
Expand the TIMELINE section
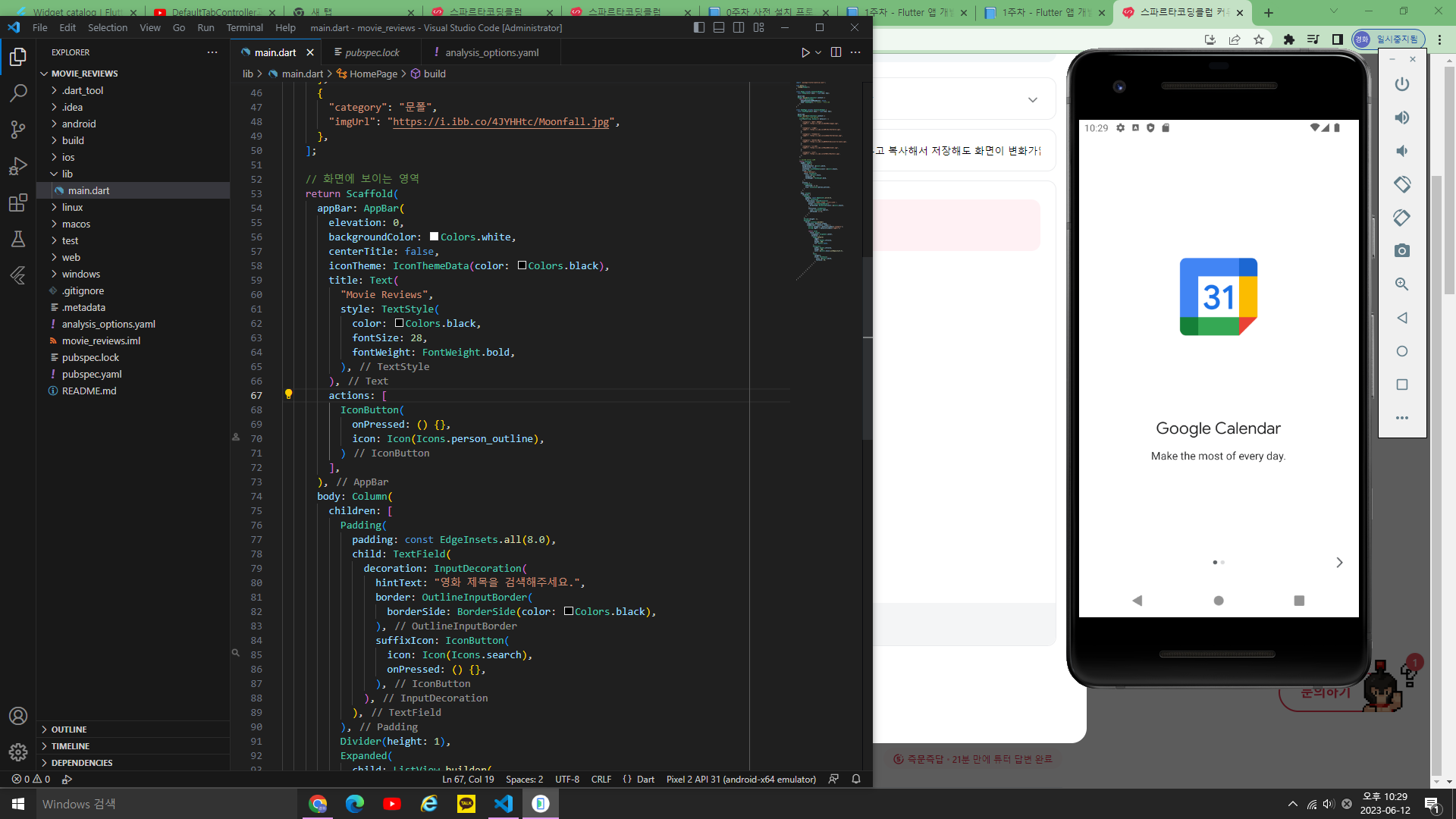click(133, 746)
